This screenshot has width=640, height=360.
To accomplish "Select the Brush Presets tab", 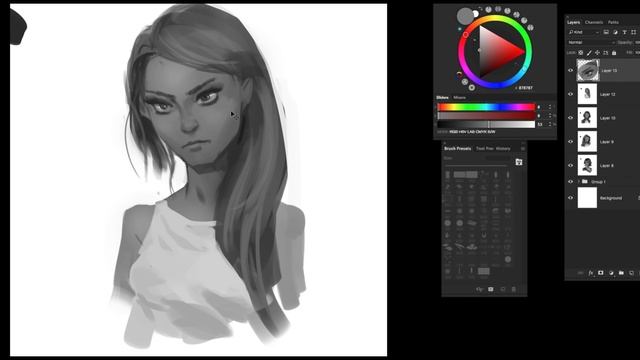I will [x=458, y=149].
